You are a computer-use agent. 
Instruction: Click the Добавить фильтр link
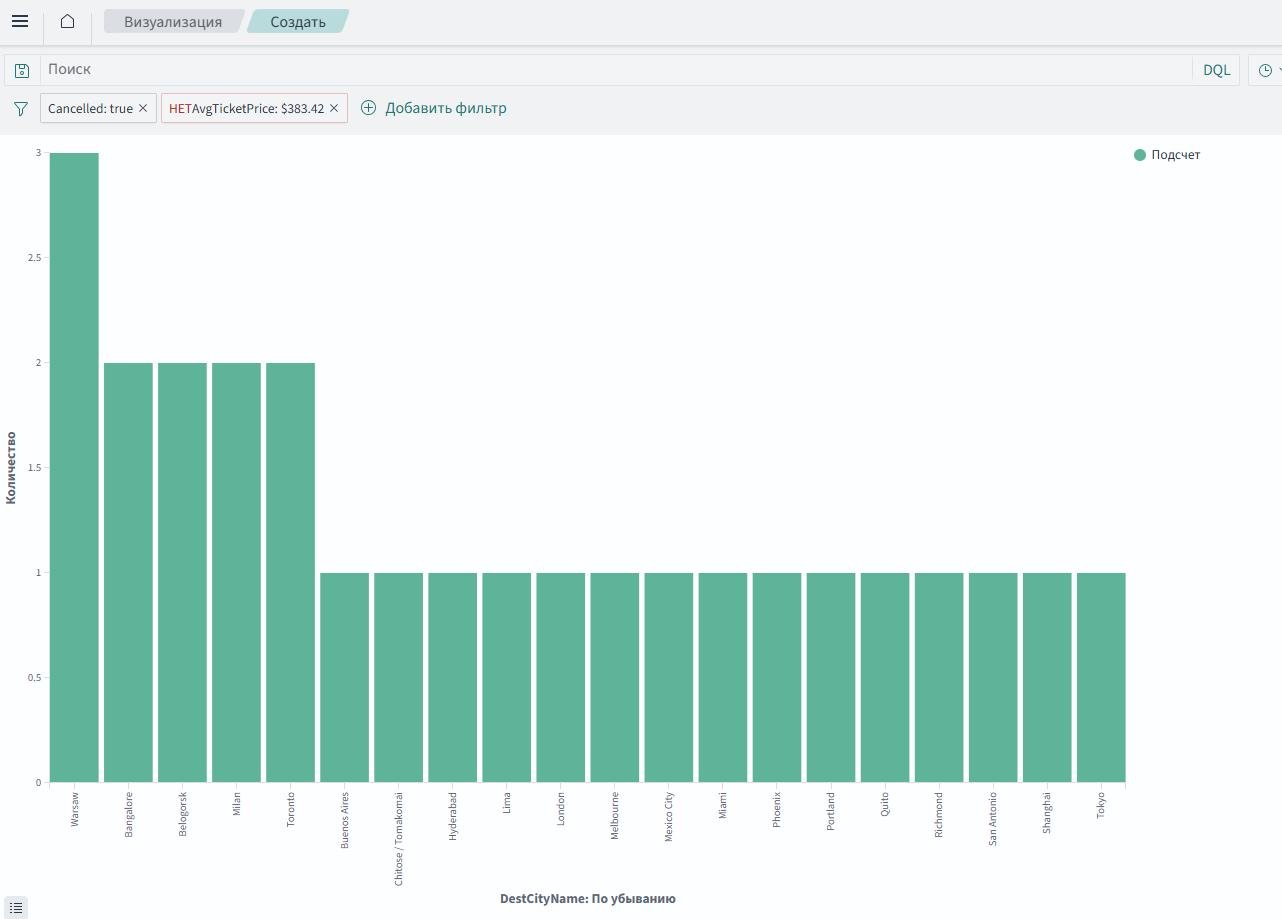click(x=446, y=108)
